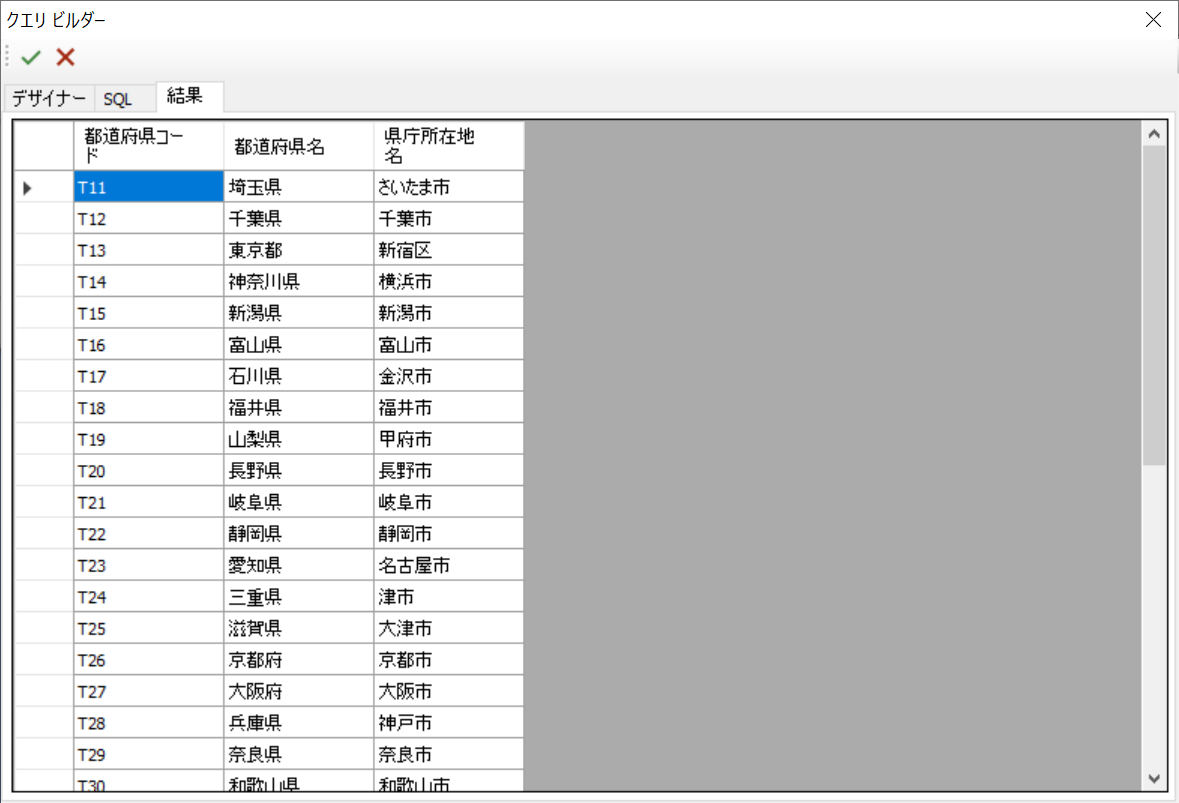
Task: Click the scrollbar up arrow
Action: pyautogui.click(x=1154, y=133)
